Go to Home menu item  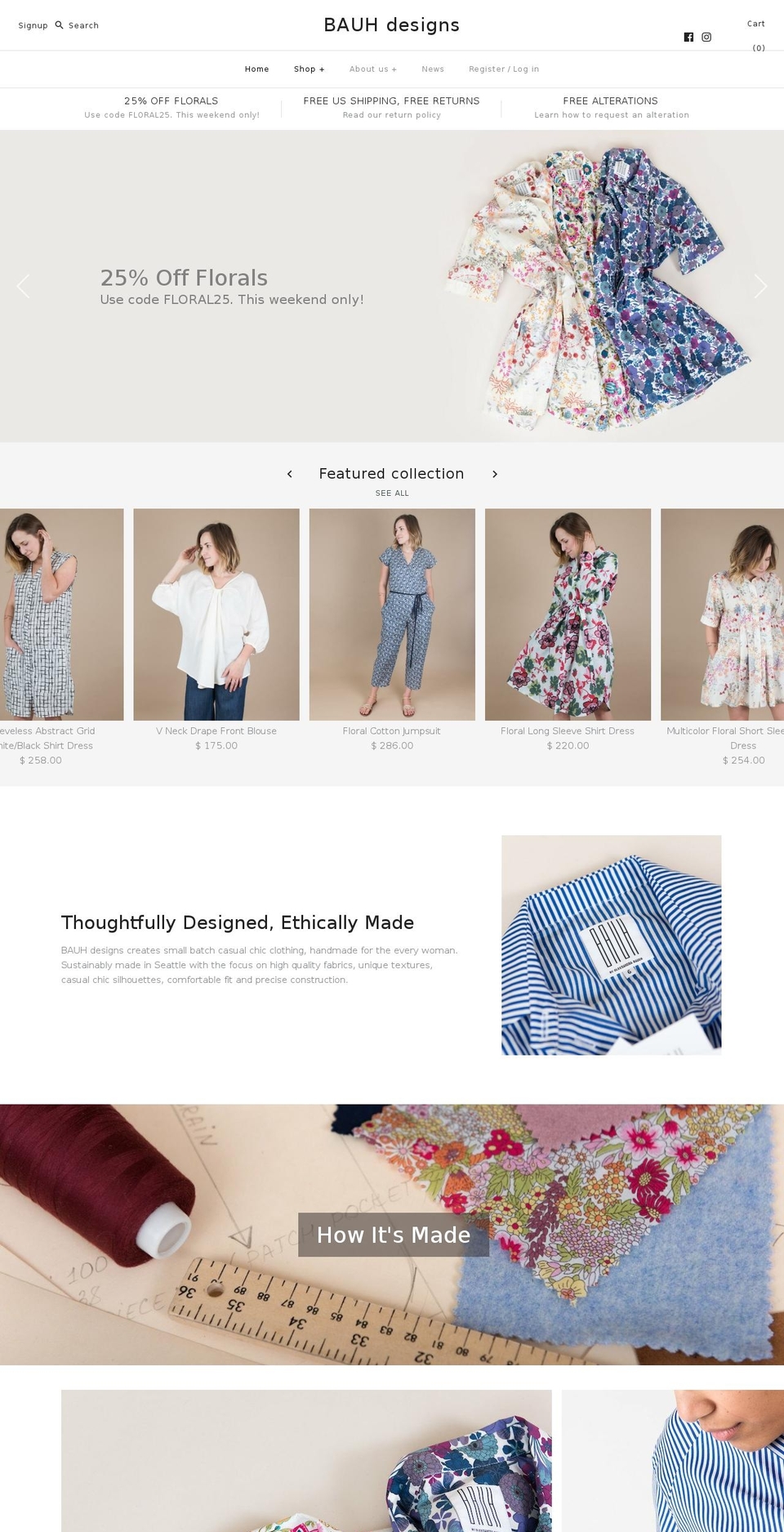pyautogui.click(x=257, y=69)
